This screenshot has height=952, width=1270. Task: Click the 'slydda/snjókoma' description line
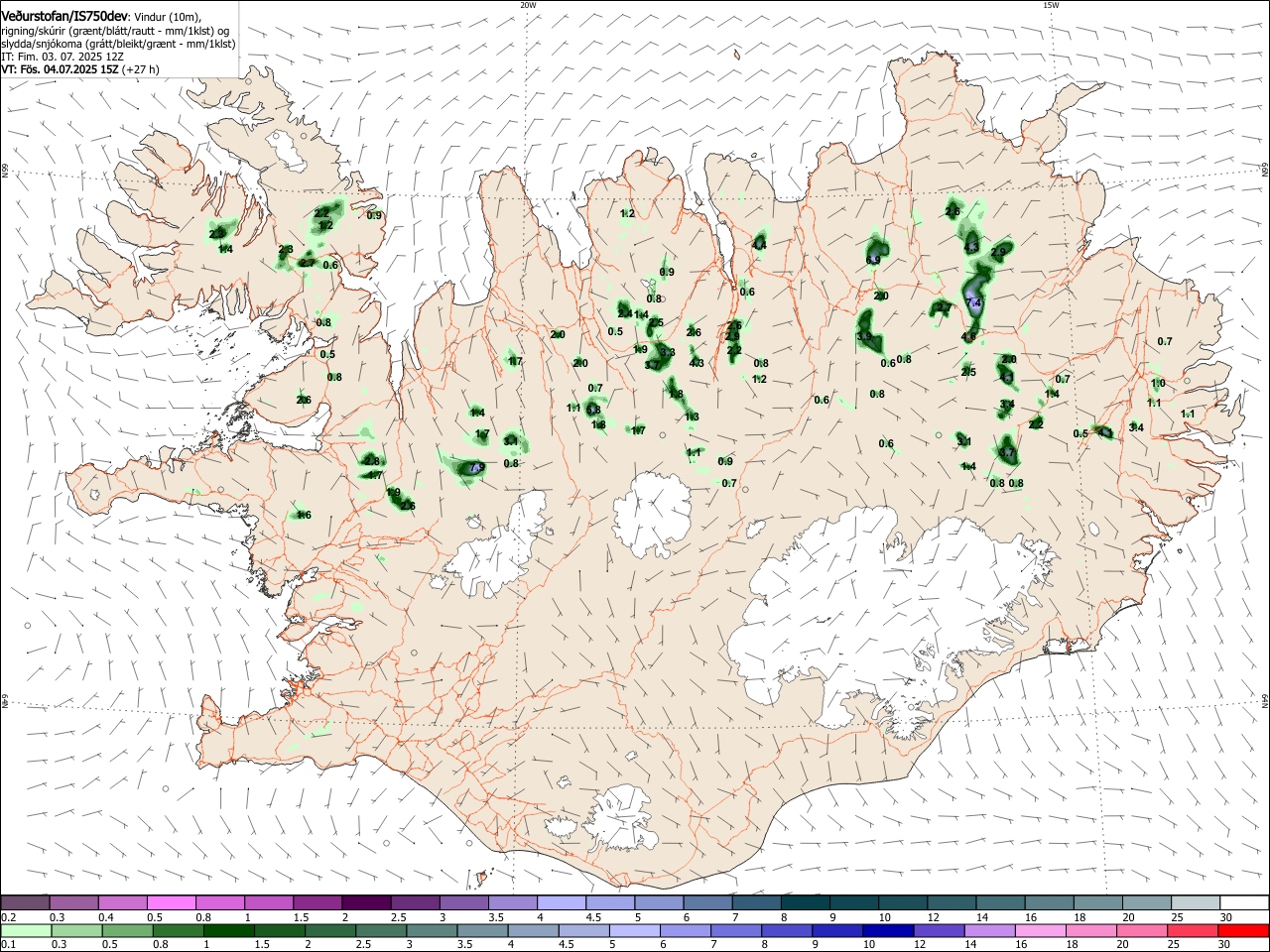(118, 44)
